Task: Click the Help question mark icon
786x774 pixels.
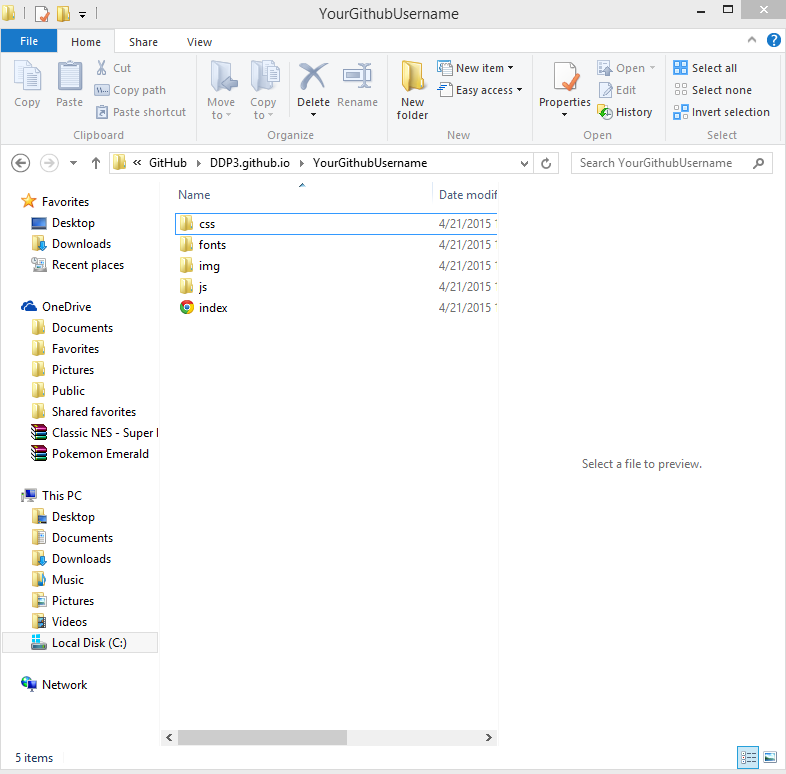Action: 773,41
